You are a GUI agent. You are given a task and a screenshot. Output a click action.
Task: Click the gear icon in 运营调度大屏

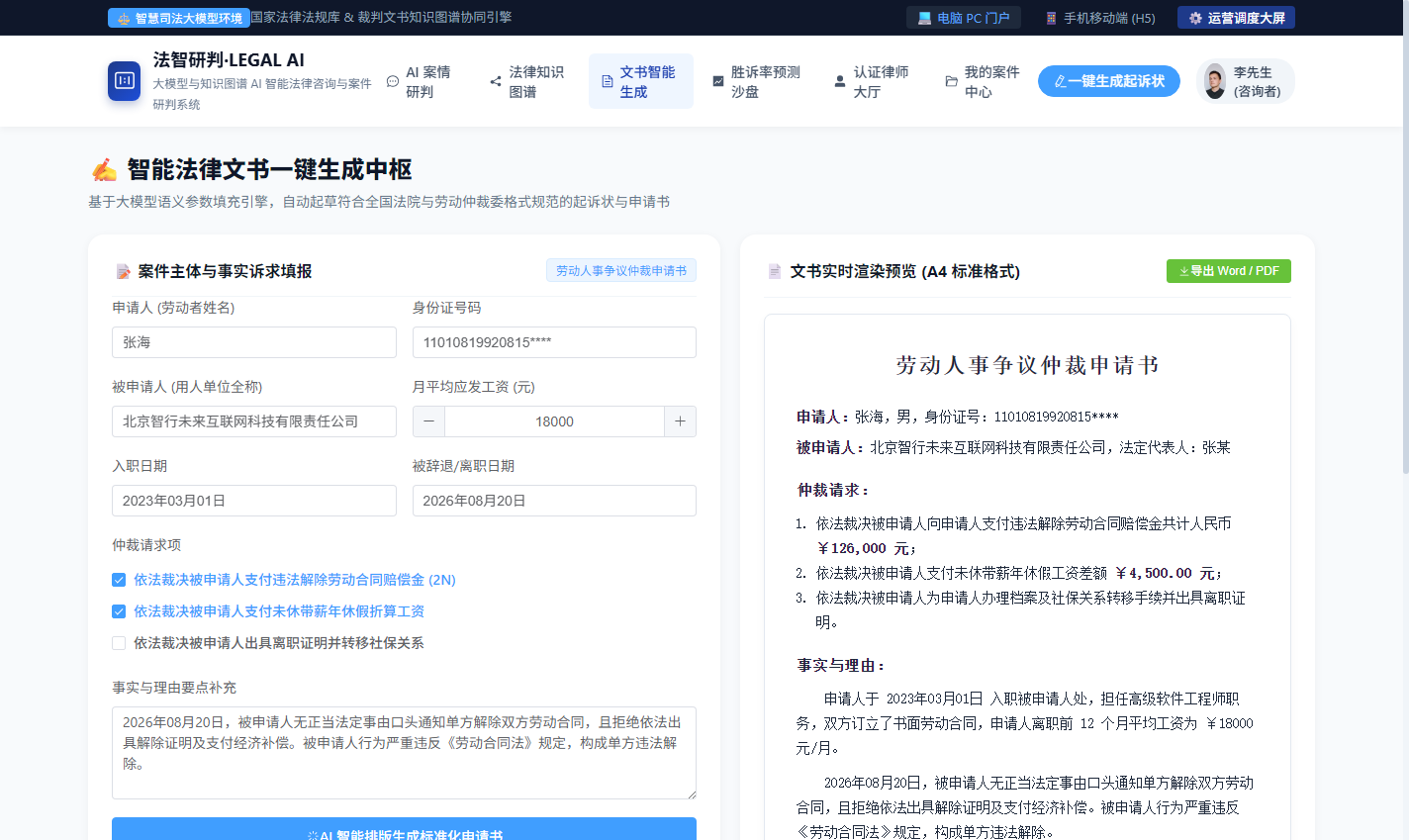1195,18
